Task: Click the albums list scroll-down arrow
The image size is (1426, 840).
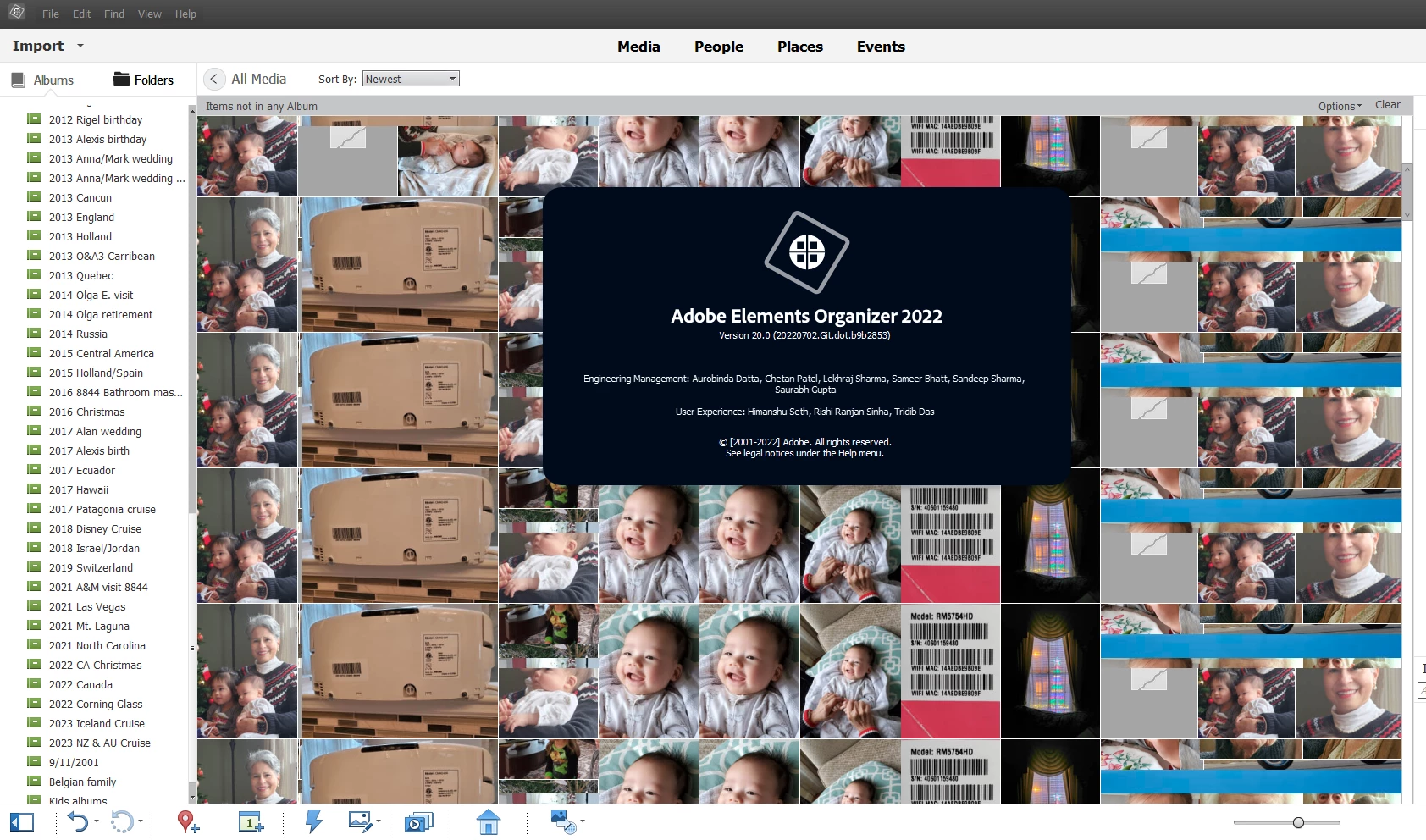Action: pos(192,797)
